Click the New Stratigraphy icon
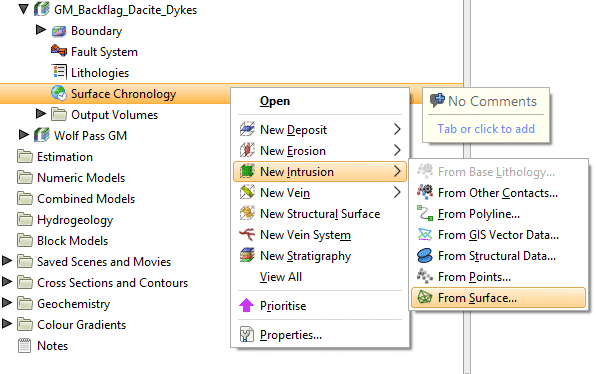The height and width of the screenshot is (374, 596). [247, 255]
